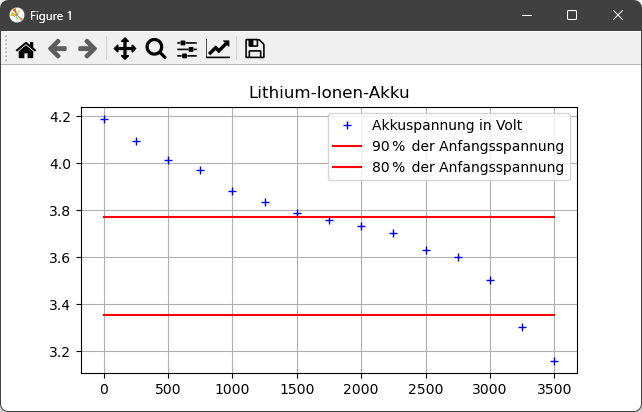Click the first data point at x equals 0

[104, 119]
